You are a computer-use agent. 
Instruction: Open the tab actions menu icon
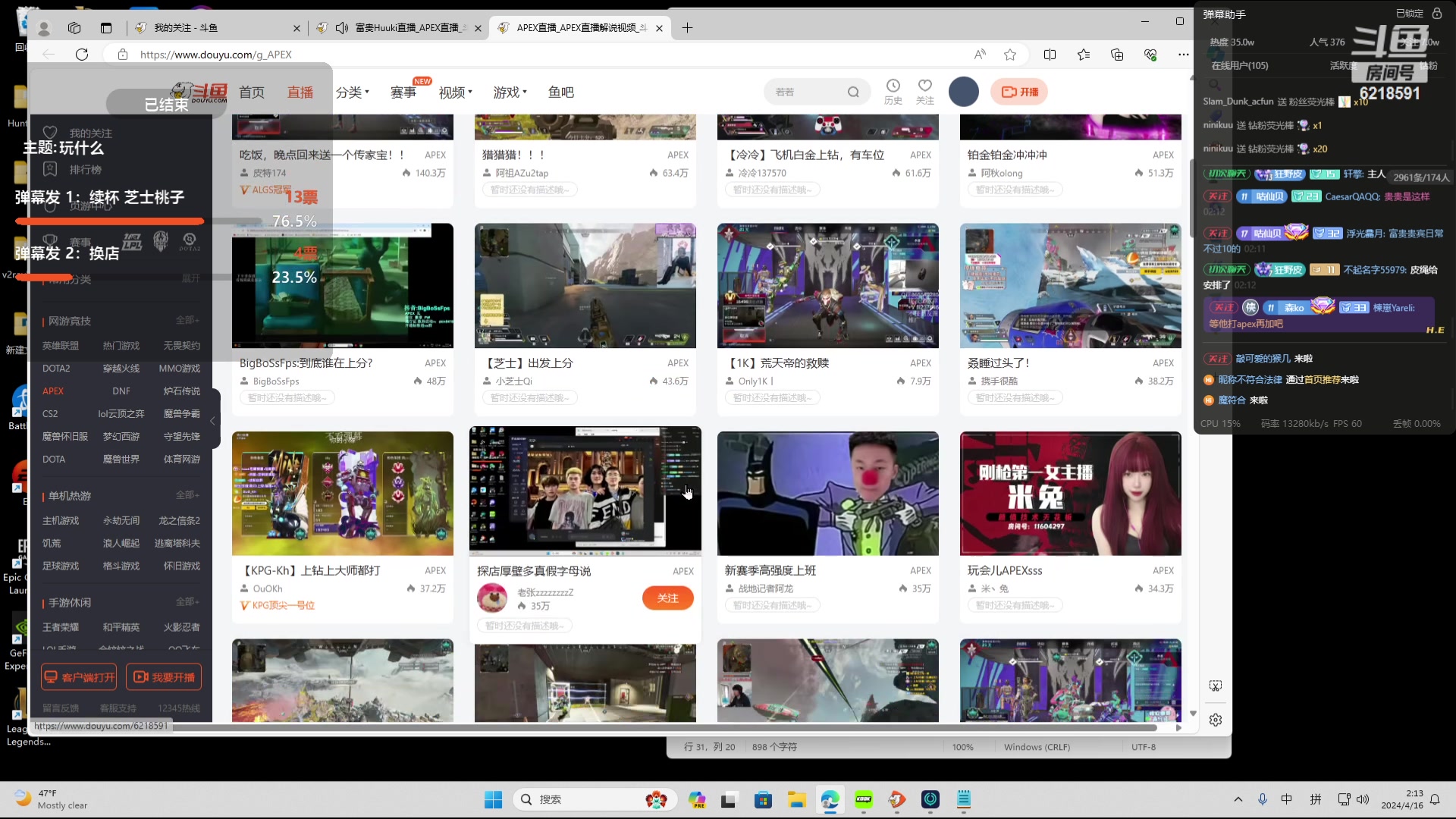(106, 28)
